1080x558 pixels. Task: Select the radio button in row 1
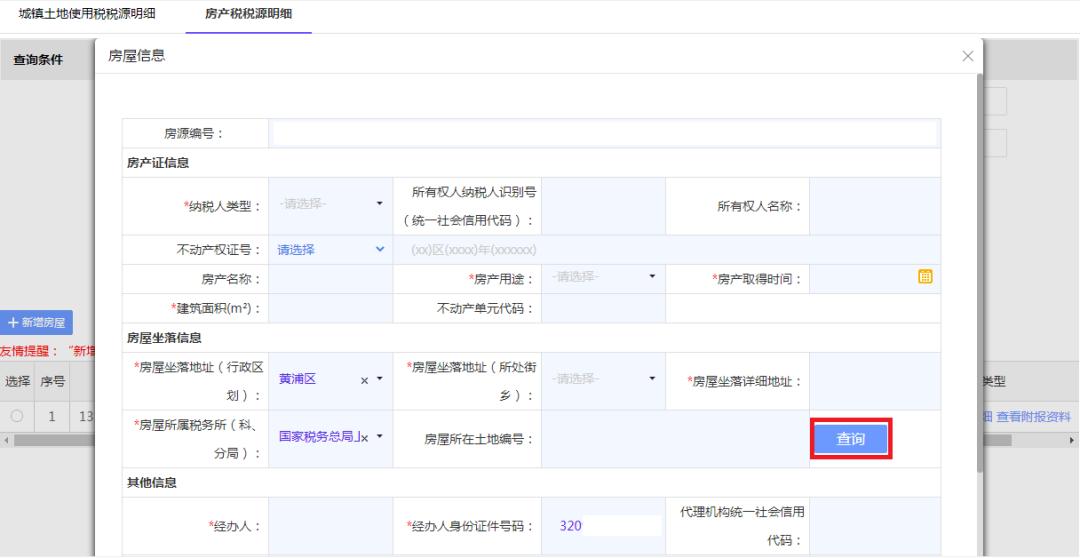(x=17, y=416)
